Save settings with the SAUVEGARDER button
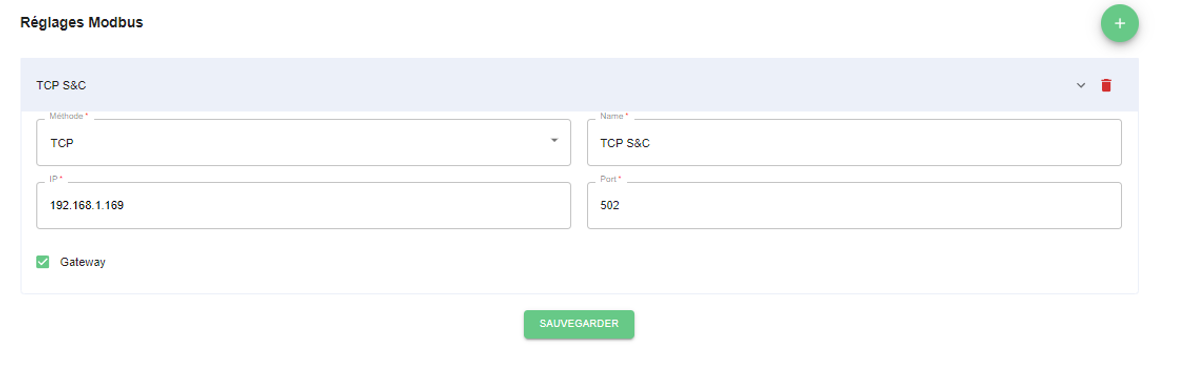 tap(579, 324)
